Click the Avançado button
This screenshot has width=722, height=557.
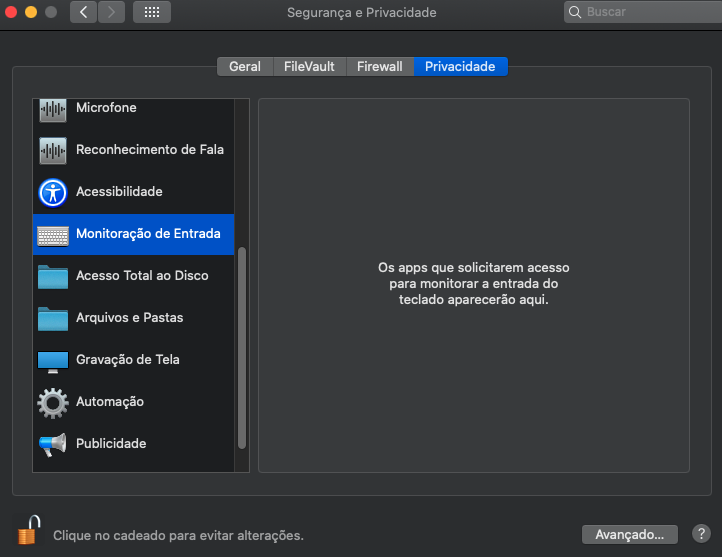click(x=630, y=535)
